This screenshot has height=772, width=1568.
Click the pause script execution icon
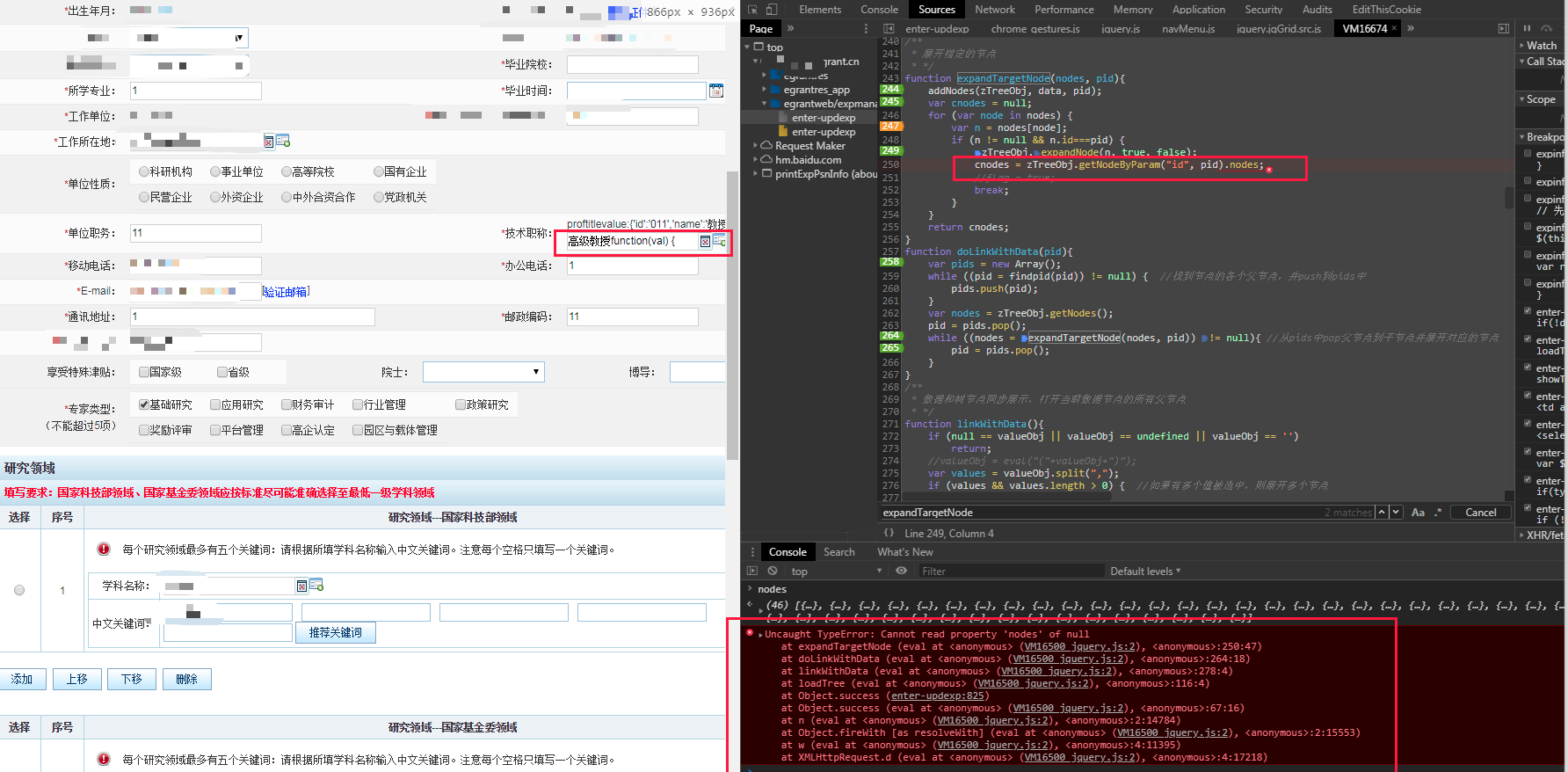point(1527,28)
